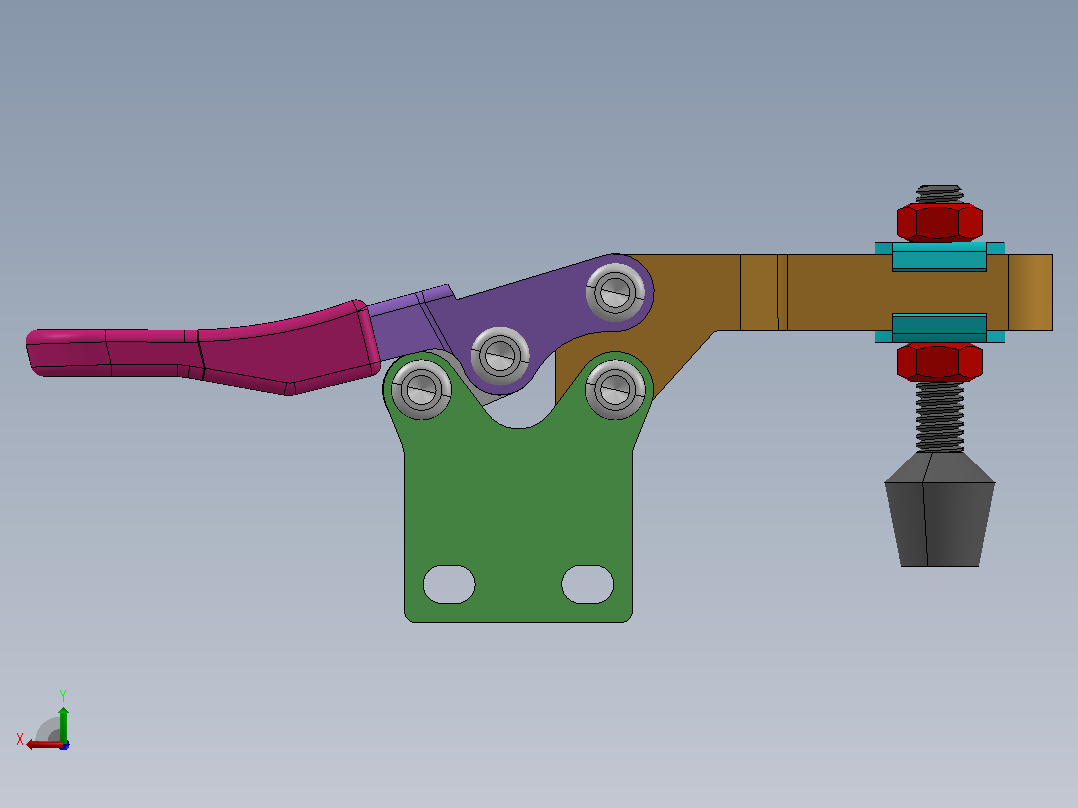Click the green Y axis arrow of triad
1078x808 pixels.
pos(63,724)
